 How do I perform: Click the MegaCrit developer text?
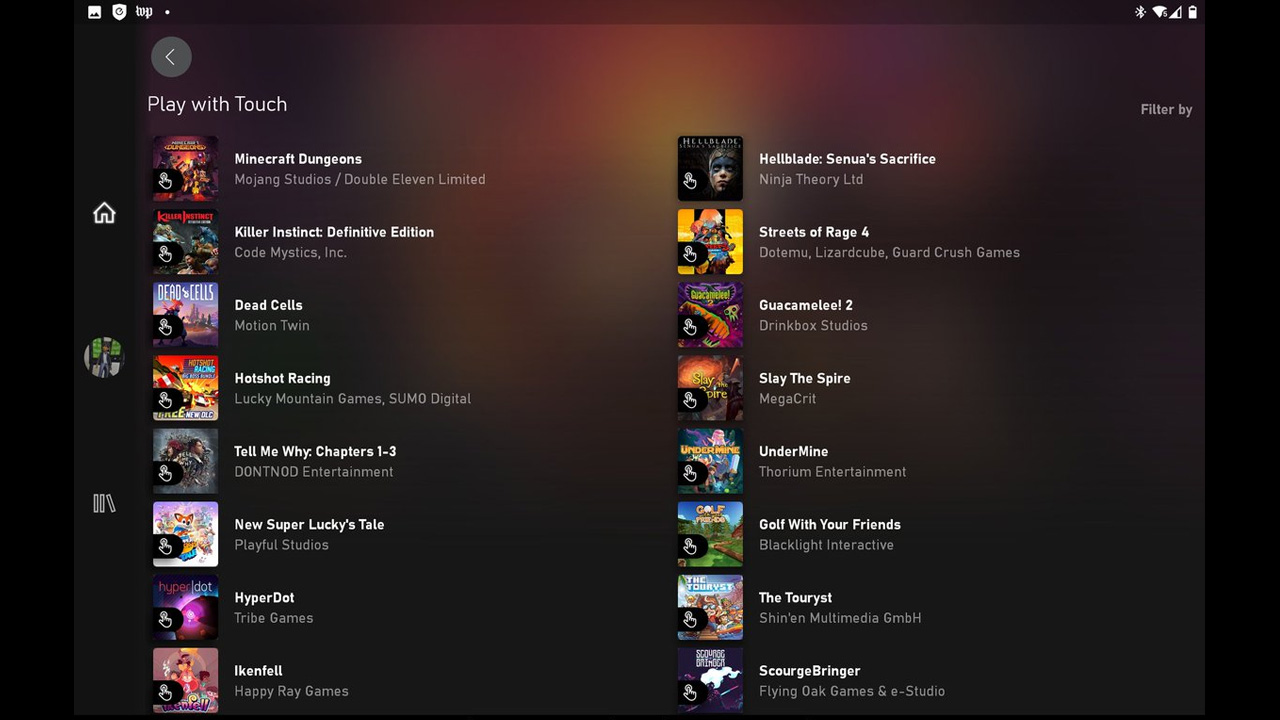pyautogui.click(x=788, y=398)
